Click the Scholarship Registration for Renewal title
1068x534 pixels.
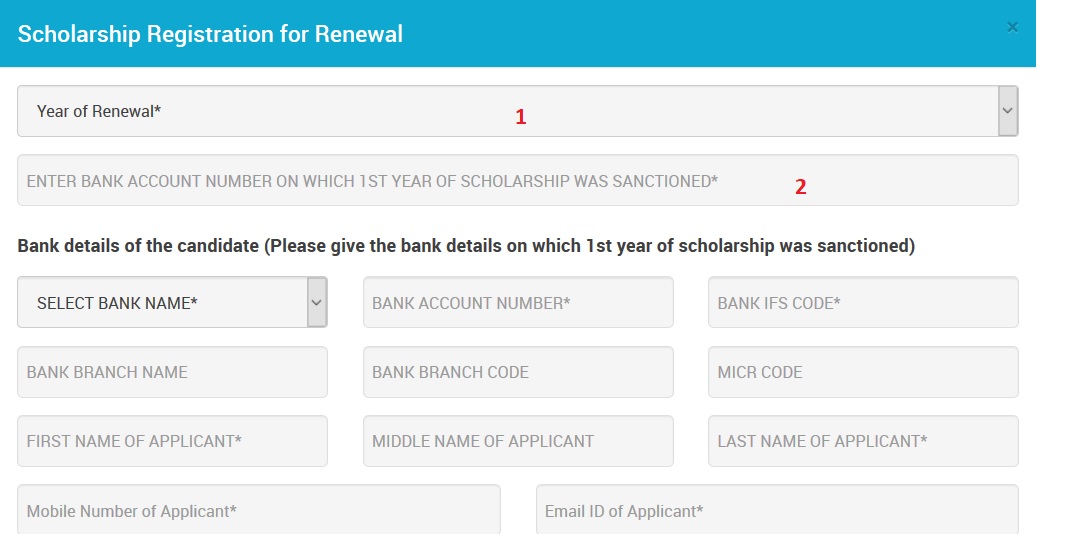(x=210, y=34)
